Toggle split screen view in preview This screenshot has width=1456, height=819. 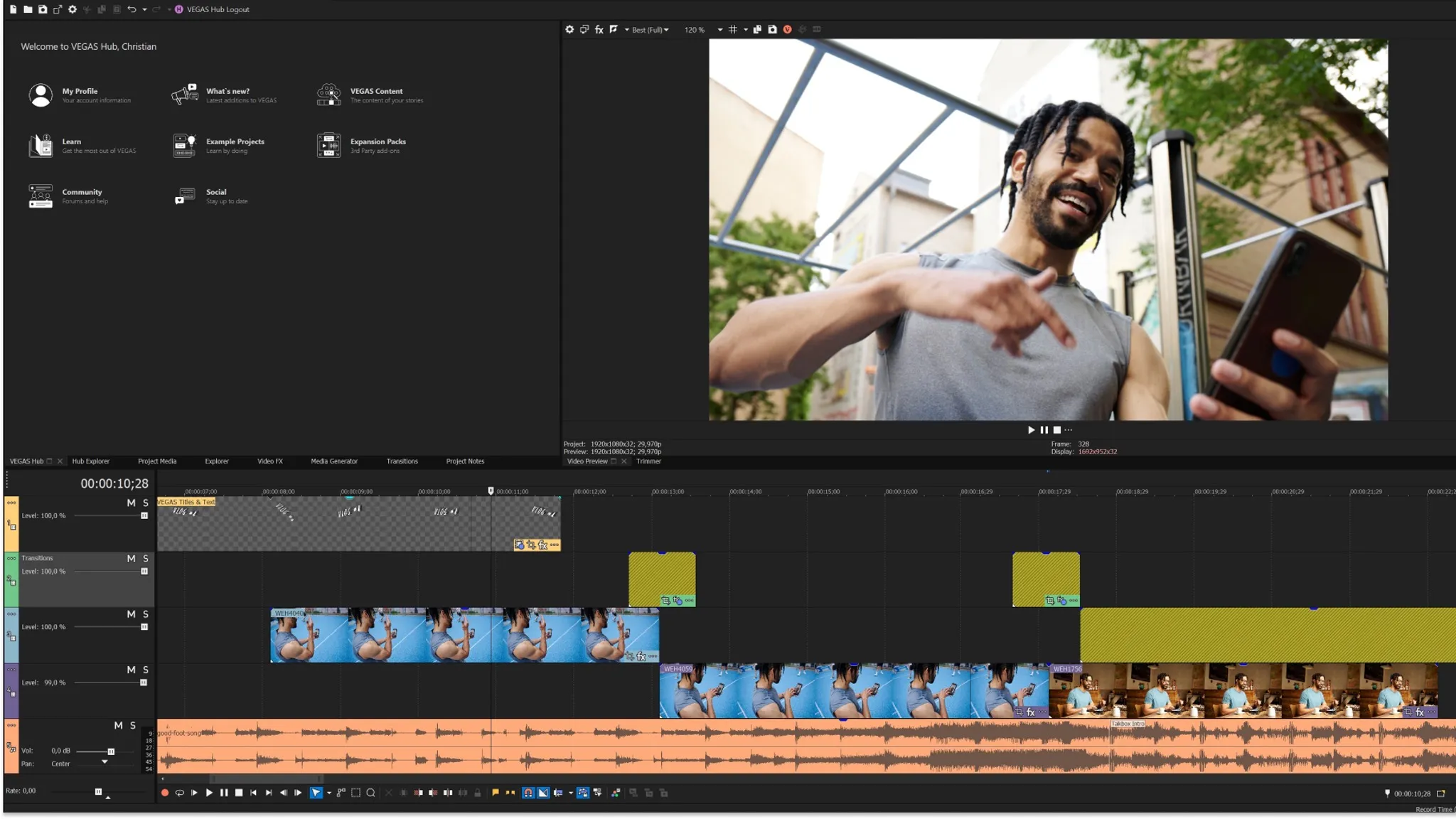[614, 29]
